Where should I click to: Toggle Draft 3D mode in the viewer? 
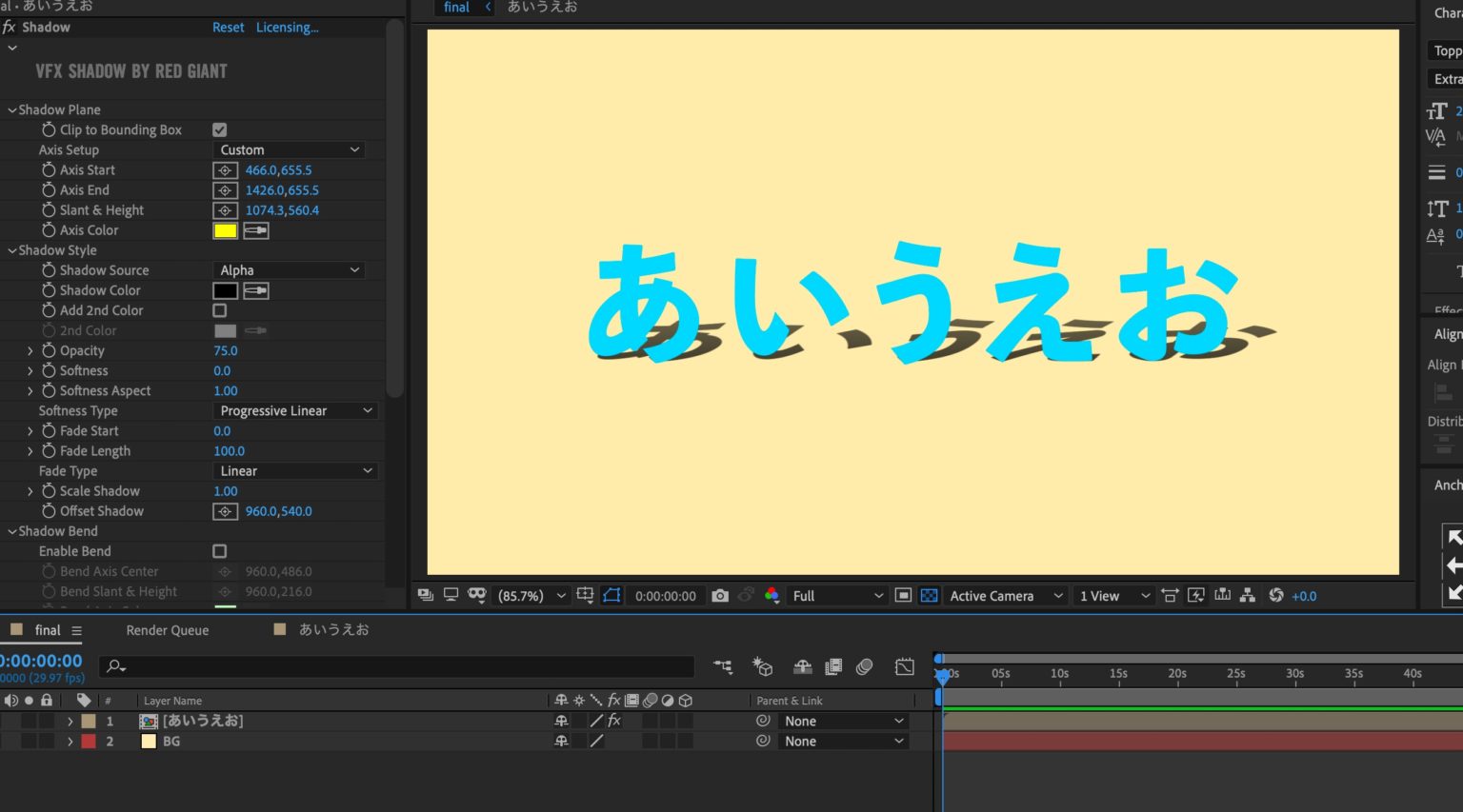762,666
